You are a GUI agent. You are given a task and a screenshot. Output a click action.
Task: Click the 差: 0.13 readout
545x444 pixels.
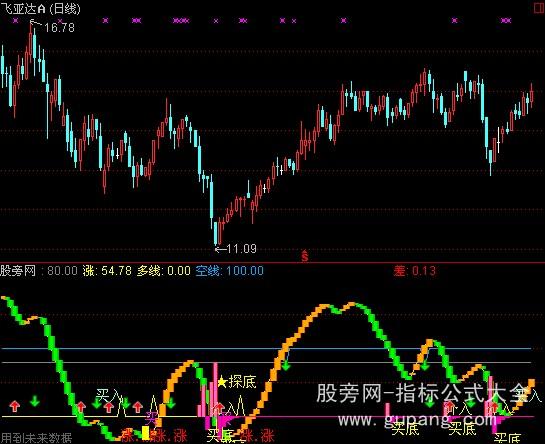(414, 271)
